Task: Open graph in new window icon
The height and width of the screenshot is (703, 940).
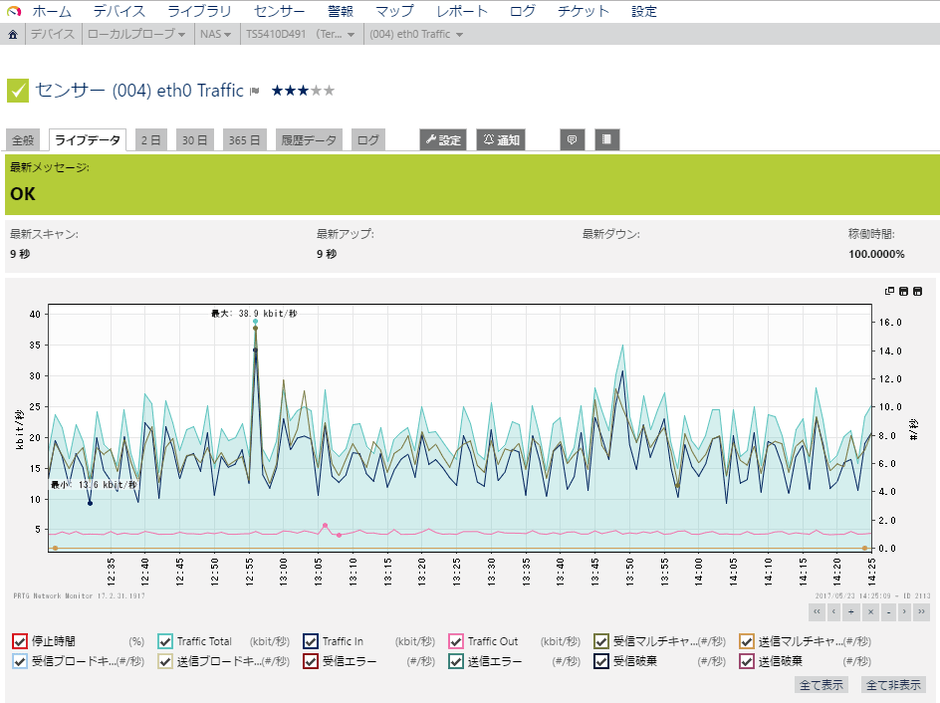Action: pyautogui.click(x=889, y=291)
